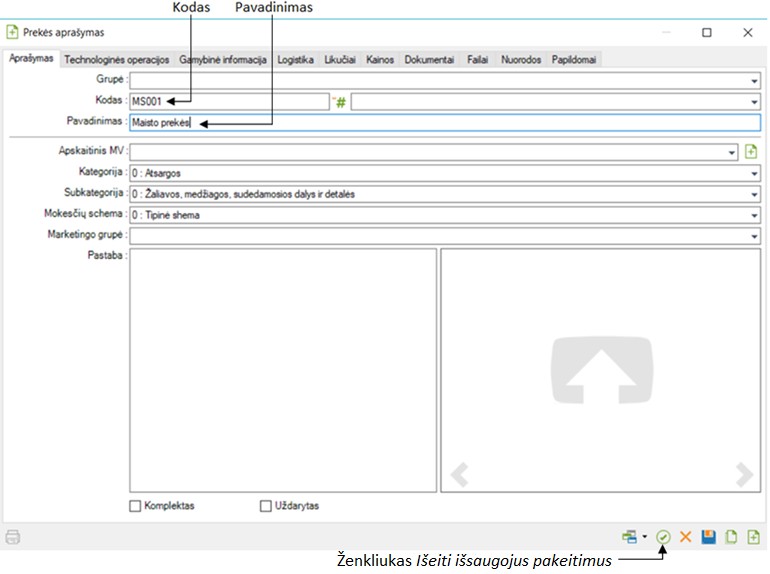
Task: Click the printer icon at bottom left
Action: coord(13,537)
